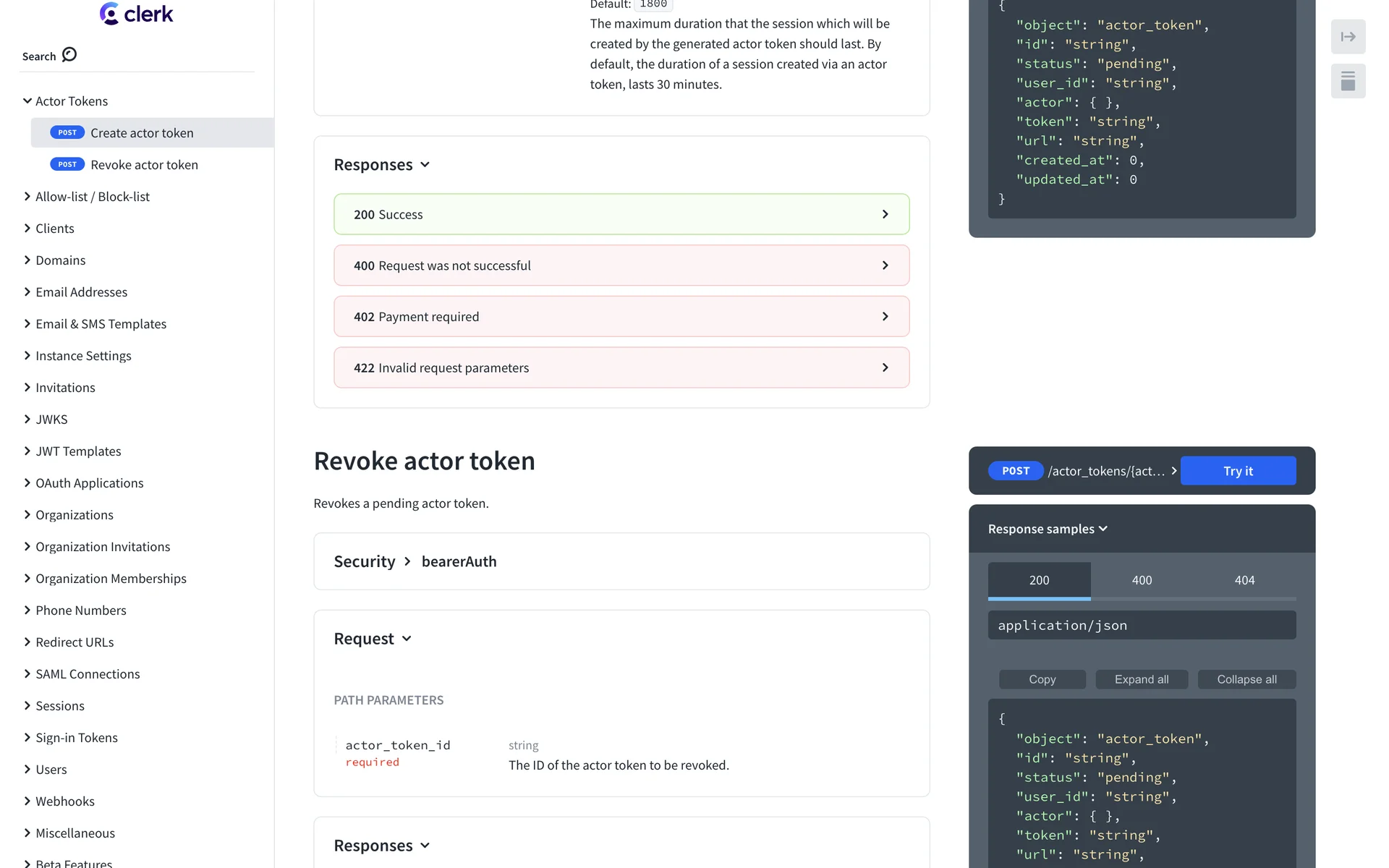Click the arrow on the 402 Payment required row
The image size is (1389, 868).
(x=885, y=317)
